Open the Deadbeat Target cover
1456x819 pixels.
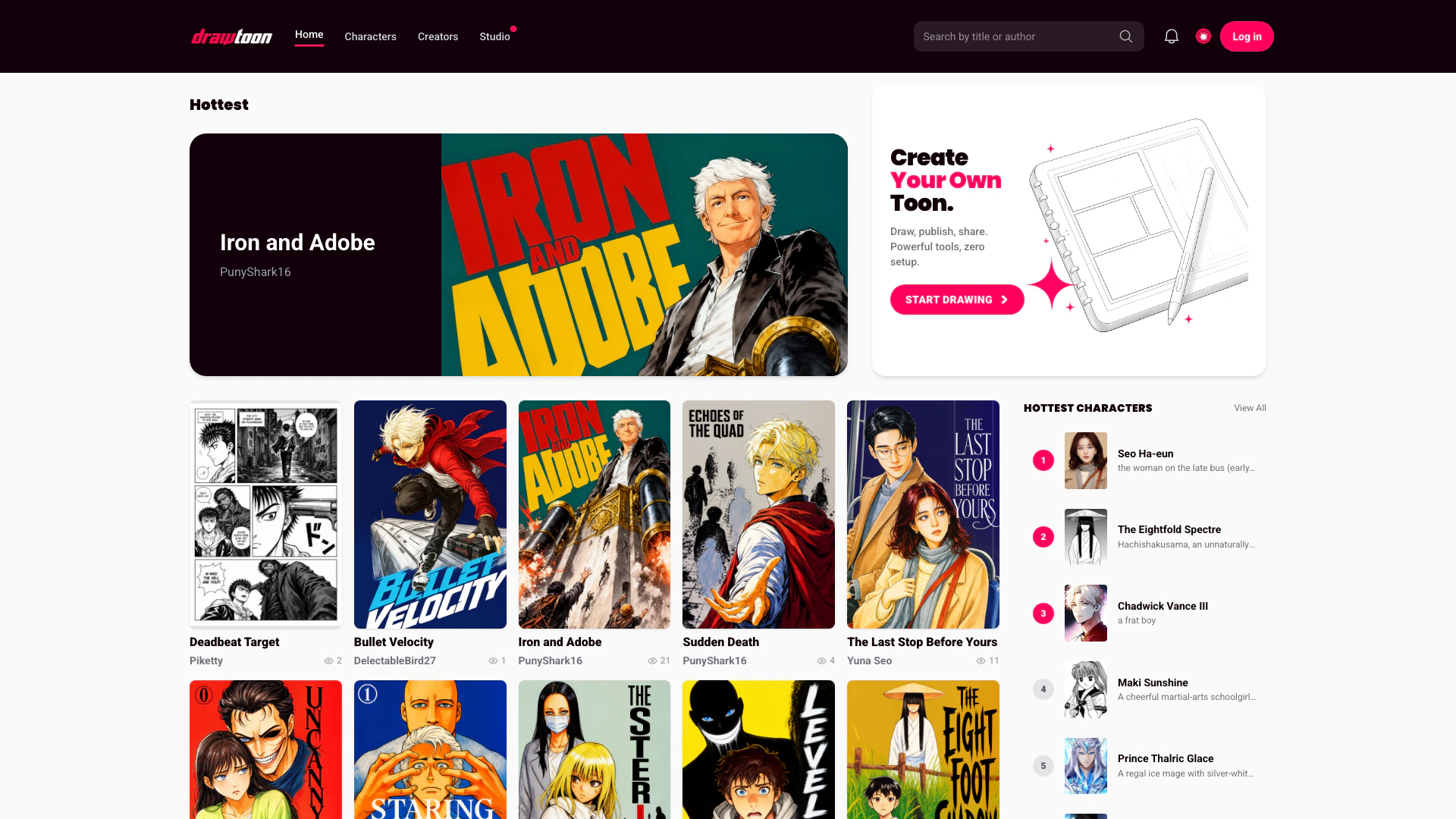coord(265,514)
